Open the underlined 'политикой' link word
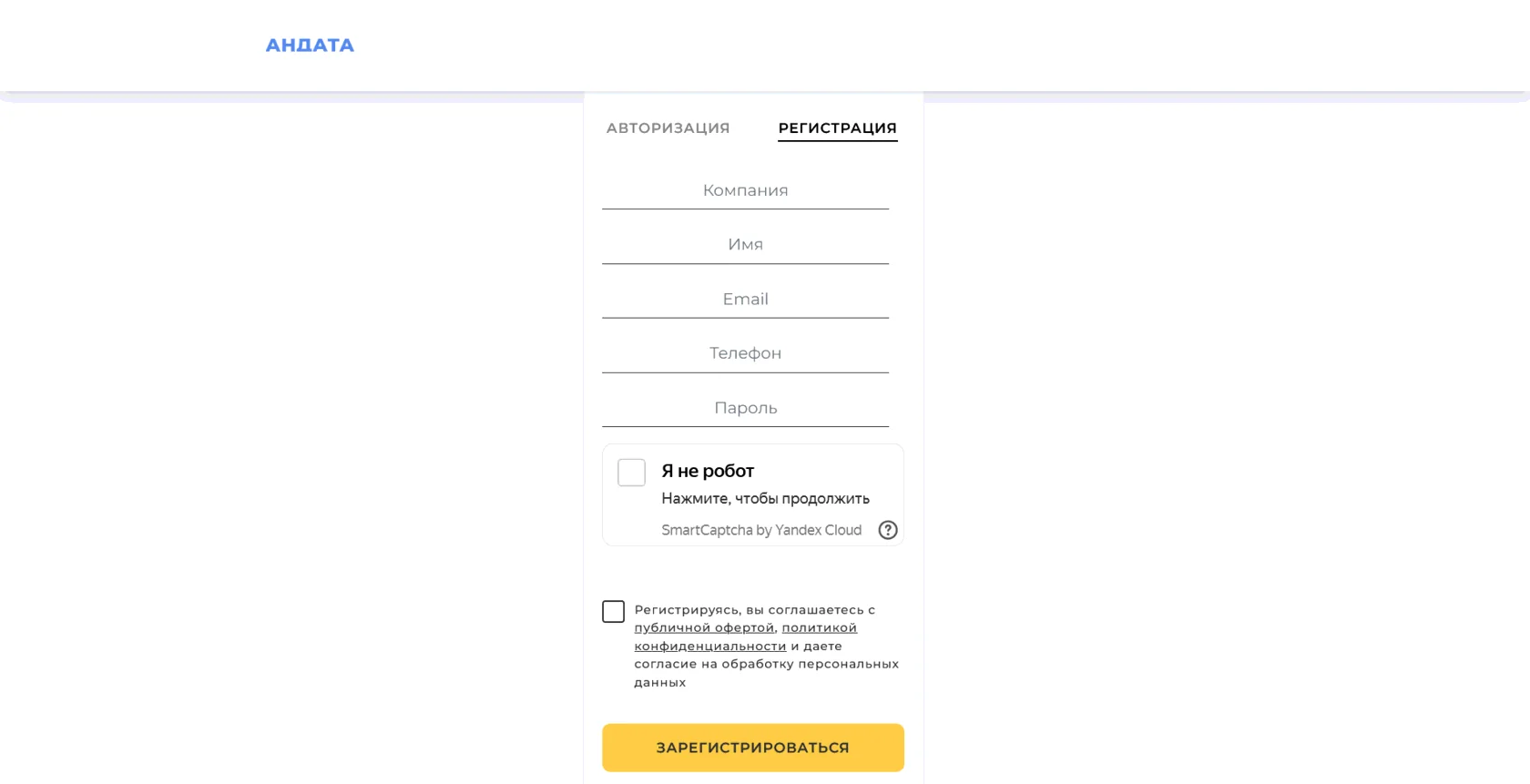 click(x=820, y=627)
